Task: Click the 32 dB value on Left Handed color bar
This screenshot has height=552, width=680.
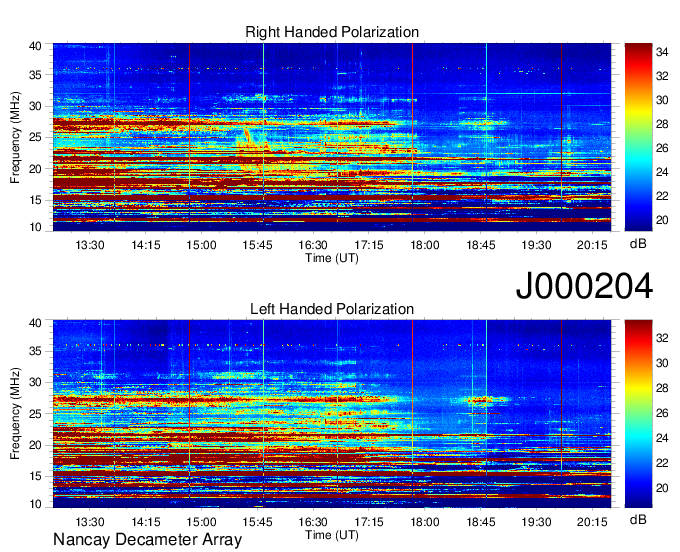Action: click(x=662, y=338)
